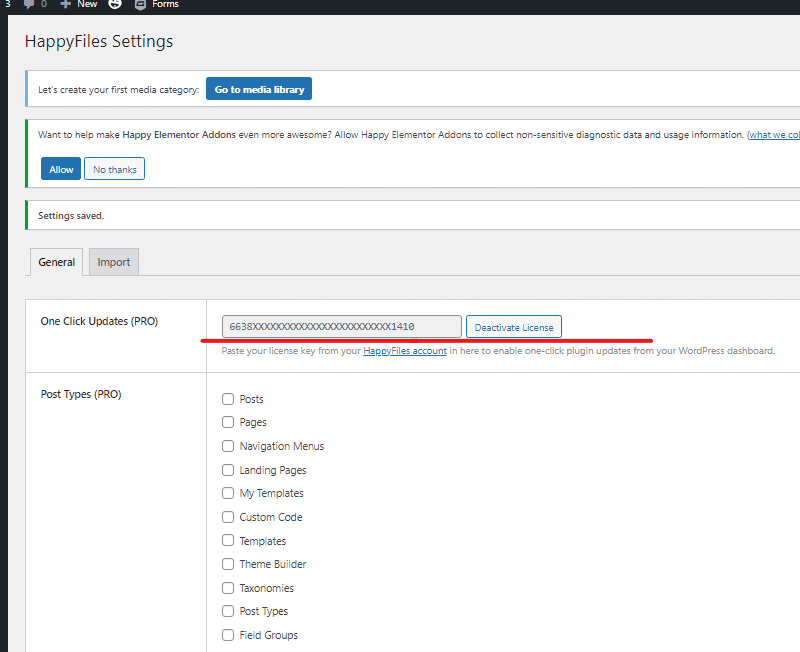The image size is (800, 652).
Task: Click the 'Settings saved.' notice text
Action: (x=71, y=216)
